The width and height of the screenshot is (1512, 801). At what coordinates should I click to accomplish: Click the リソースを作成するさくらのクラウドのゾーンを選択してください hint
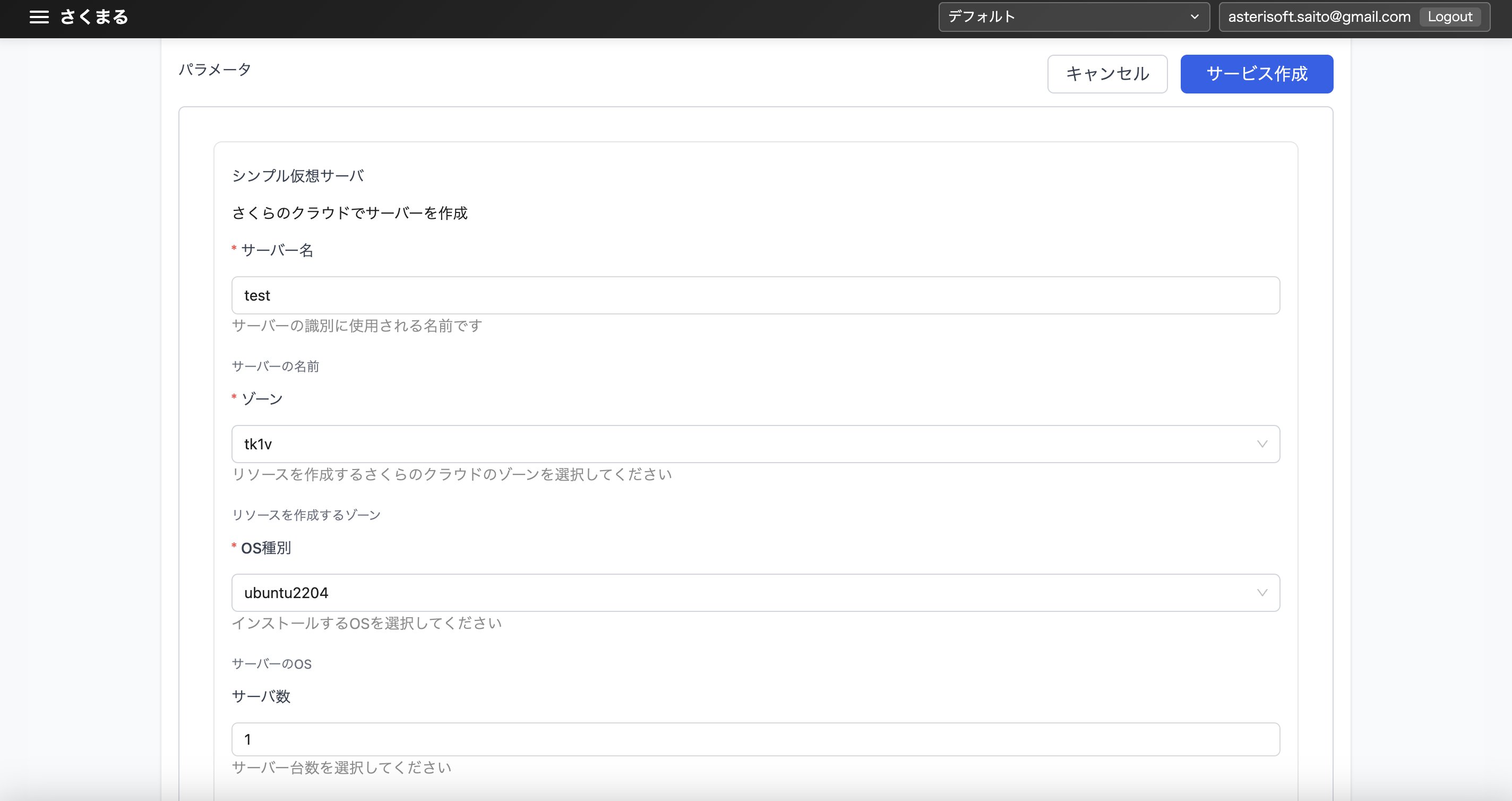click(452, 474)
